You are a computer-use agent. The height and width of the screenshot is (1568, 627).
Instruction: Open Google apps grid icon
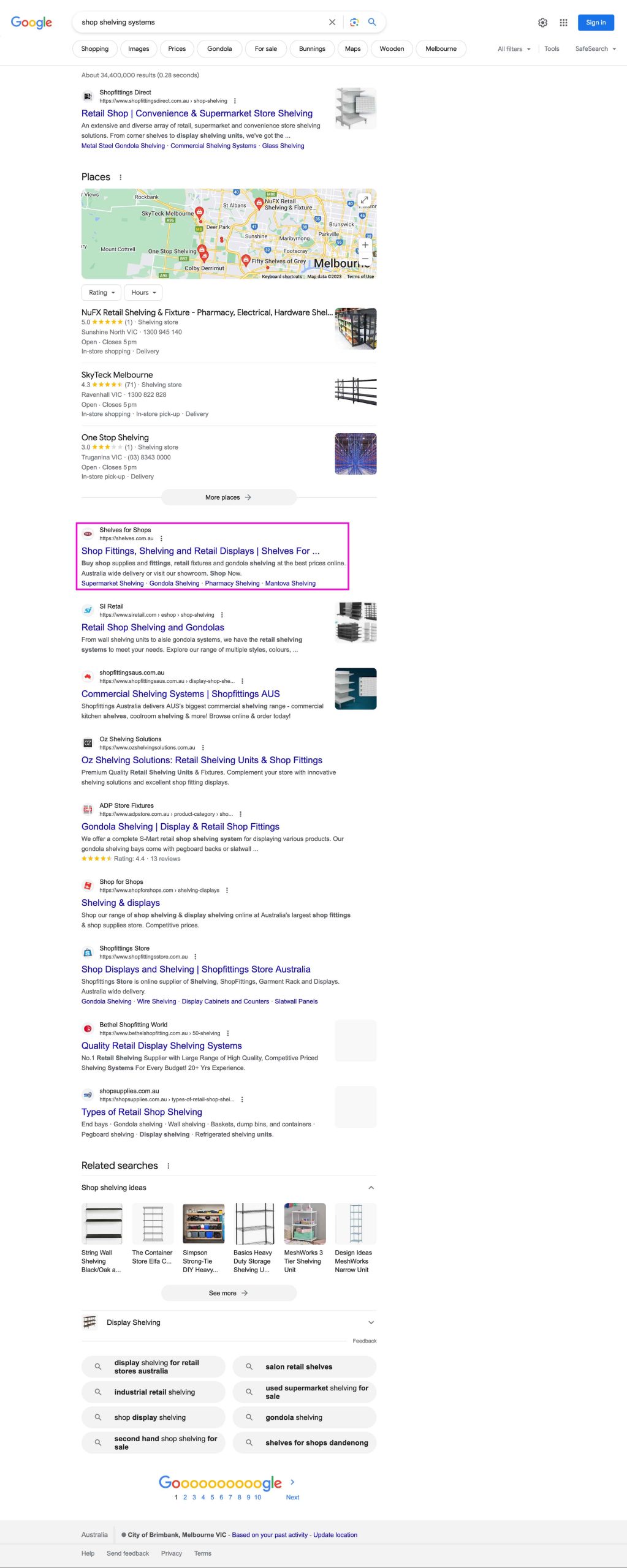click(563, 23)
